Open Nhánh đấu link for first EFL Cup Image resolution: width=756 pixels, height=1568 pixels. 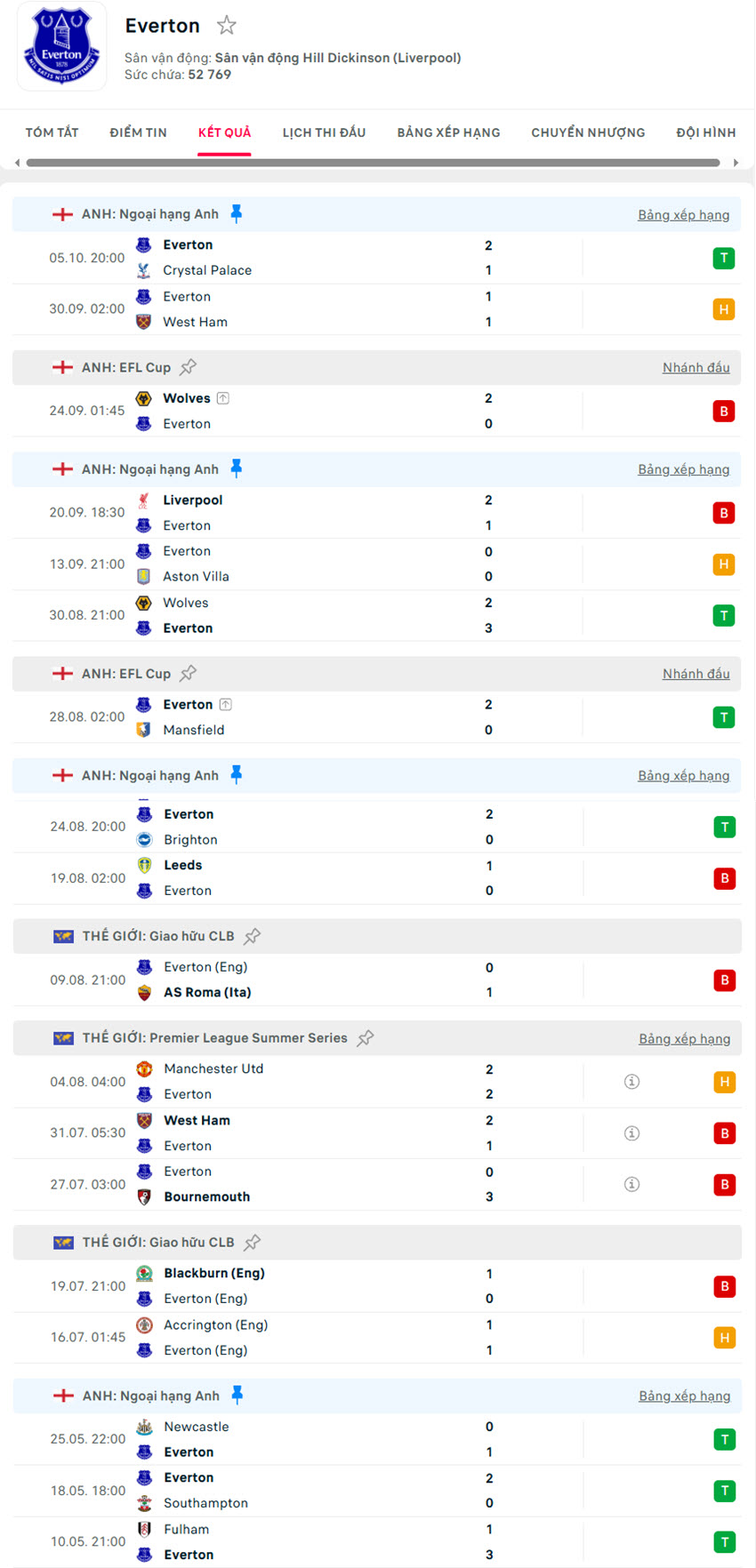696,368
